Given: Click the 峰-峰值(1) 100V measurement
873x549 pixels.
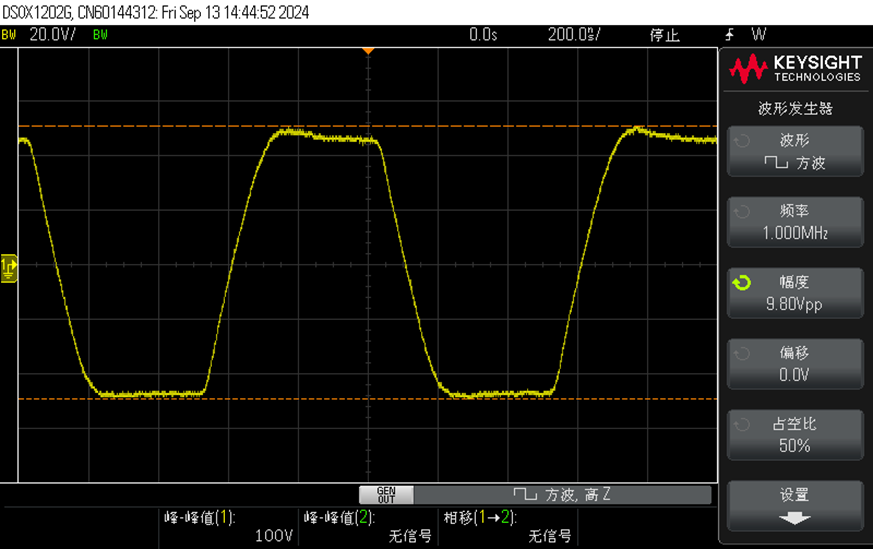Looking at the screenshot, I should coord(228,527).
